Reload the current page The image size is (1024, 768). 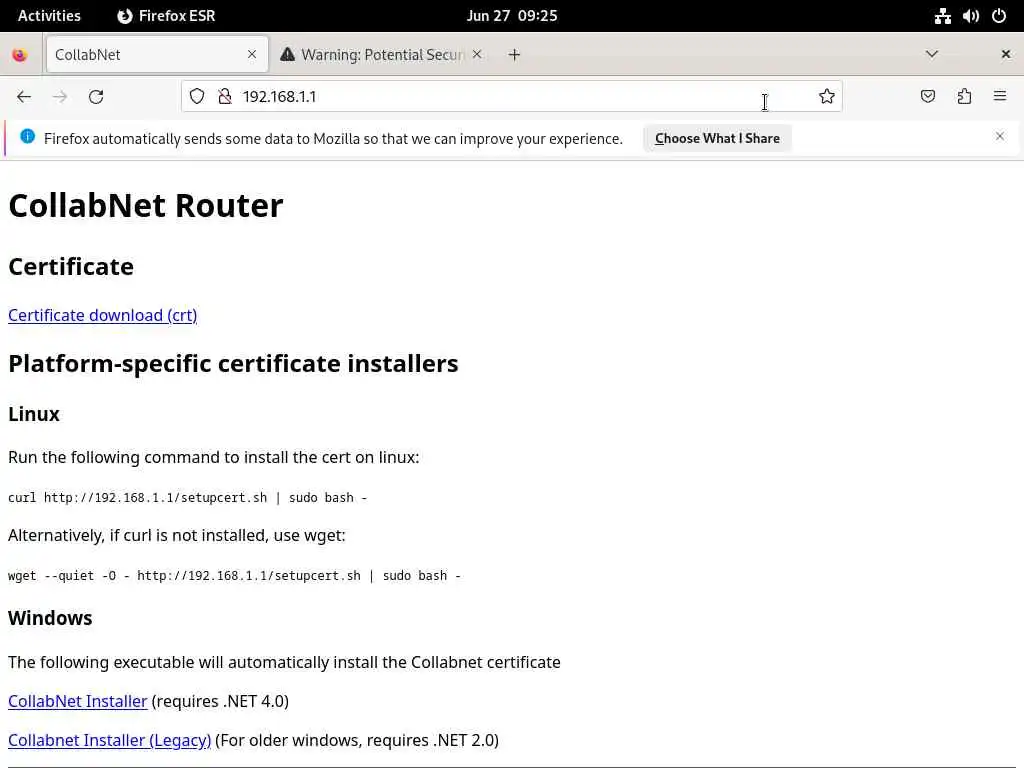coord(96,97)
